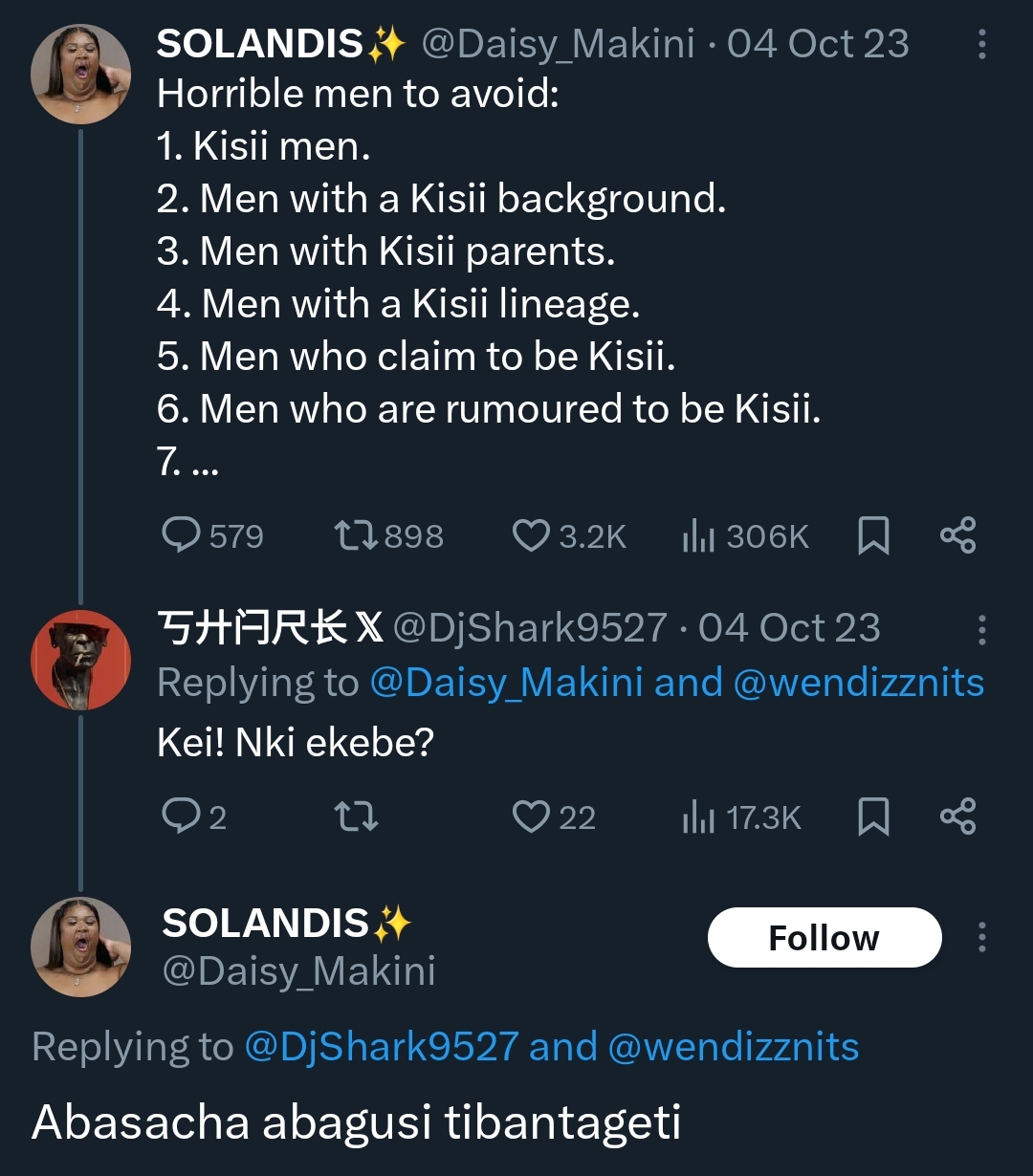View the 17.3K views analytics
The height and width of the screenshot is (1176, 1033).
699,818
